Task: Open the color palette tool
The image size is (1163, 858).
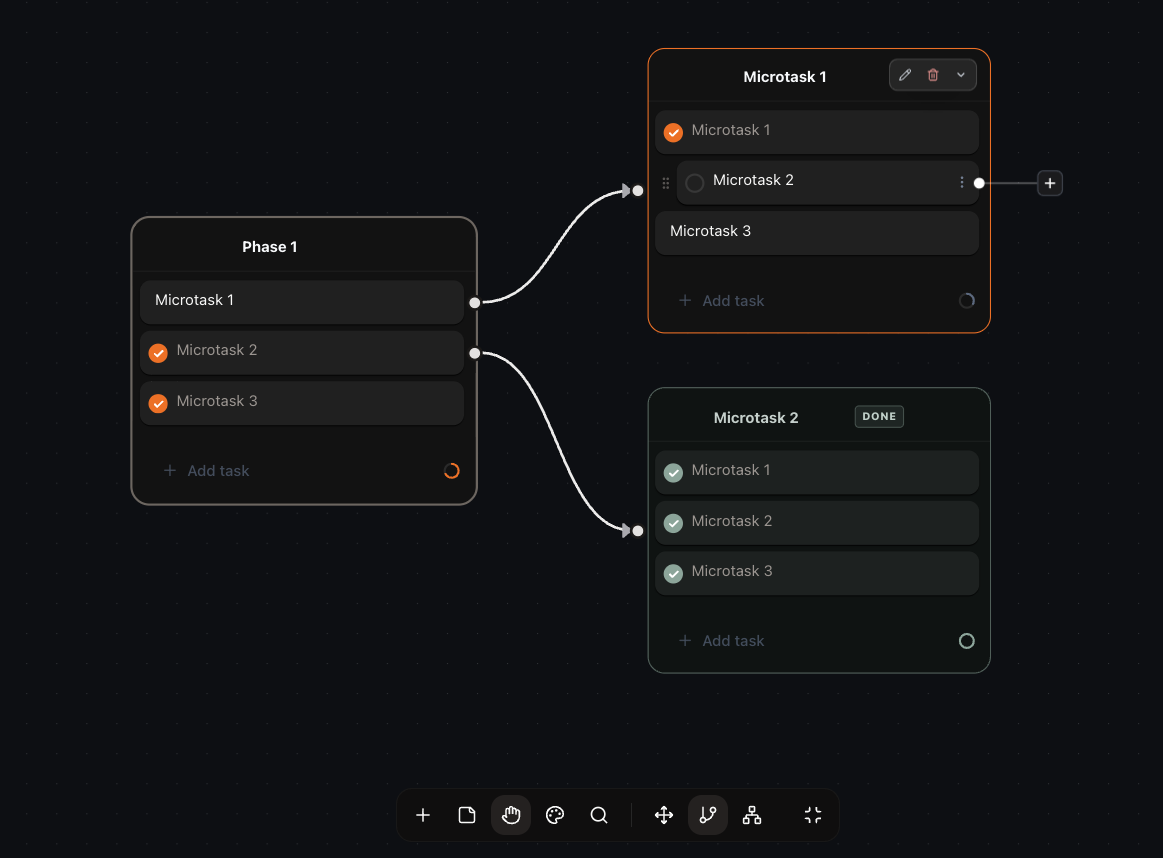Action: tap(555, 815)
